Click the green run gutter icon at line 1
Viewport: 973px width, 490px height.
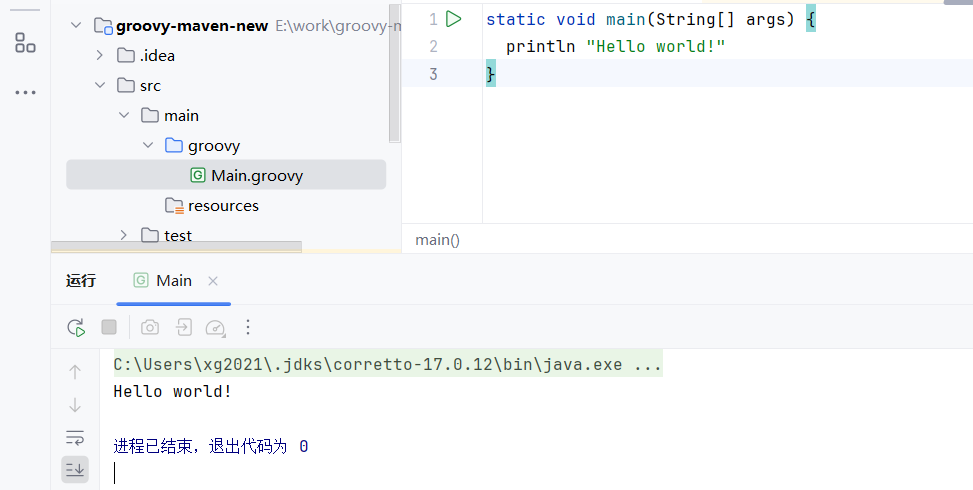point(453,19)
